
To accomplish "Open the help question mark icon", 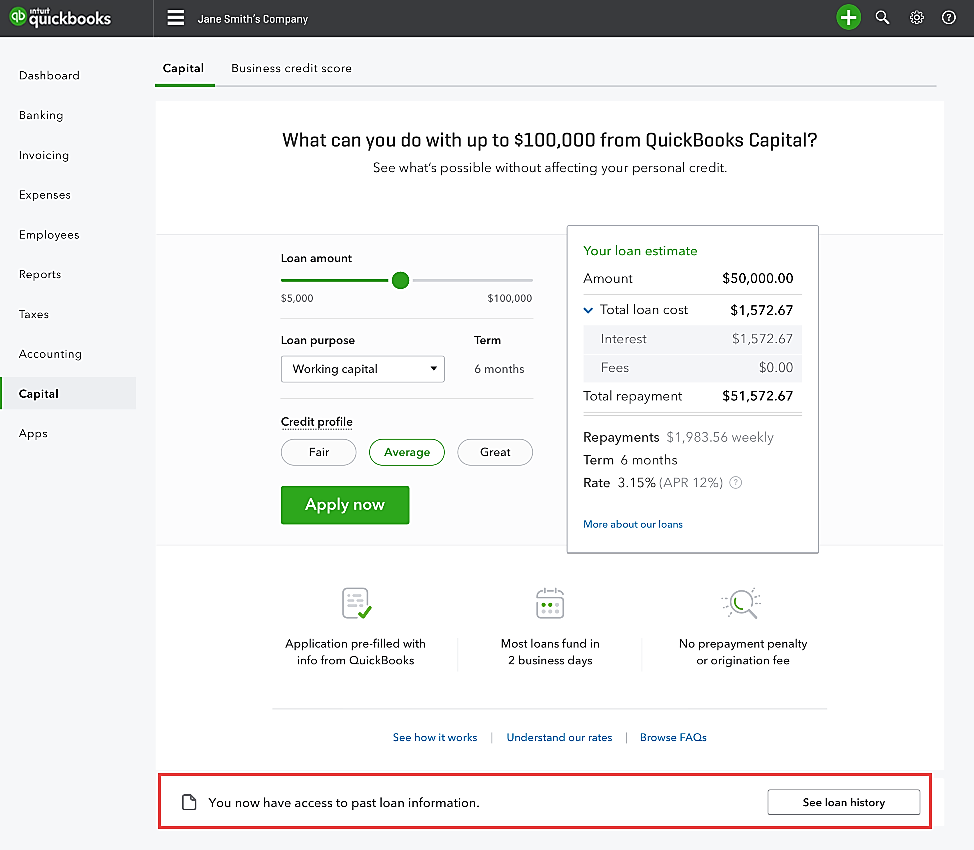I will coord(949,17).
